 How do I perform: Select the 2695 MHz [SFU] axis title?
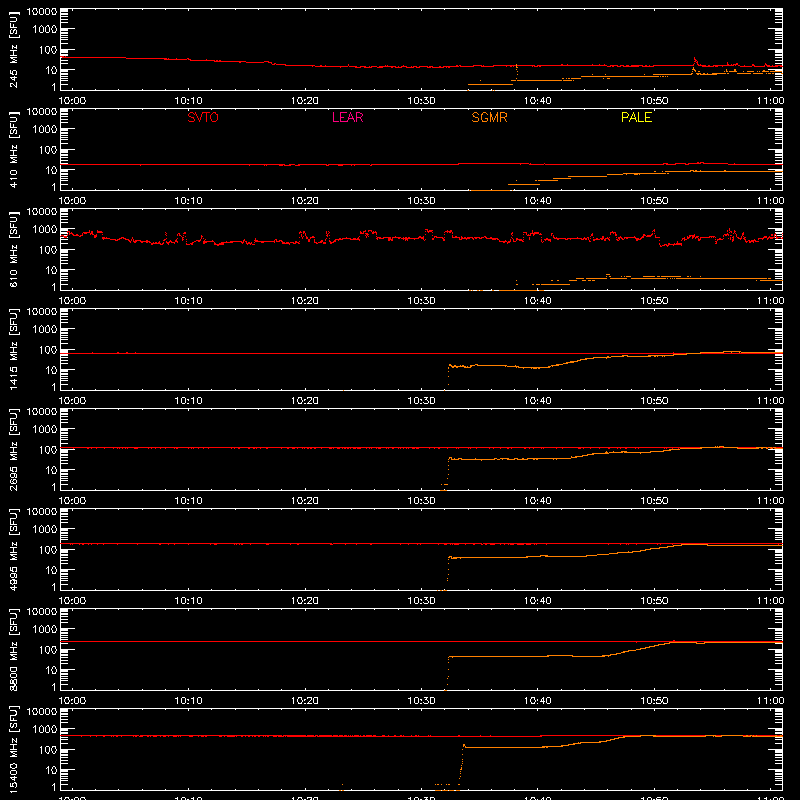click(x=13, y=449)
